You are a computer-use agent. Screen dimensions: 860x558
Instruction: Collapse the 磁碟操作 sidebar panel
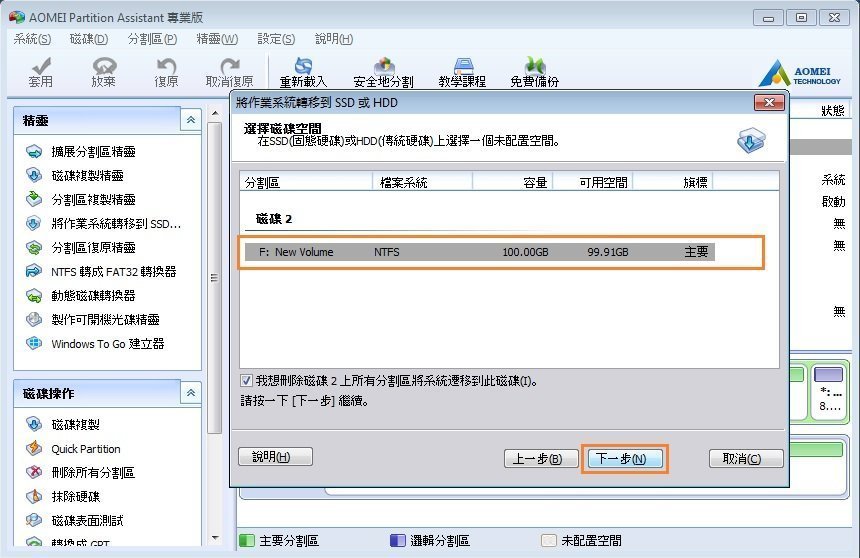tap(191, 393)
